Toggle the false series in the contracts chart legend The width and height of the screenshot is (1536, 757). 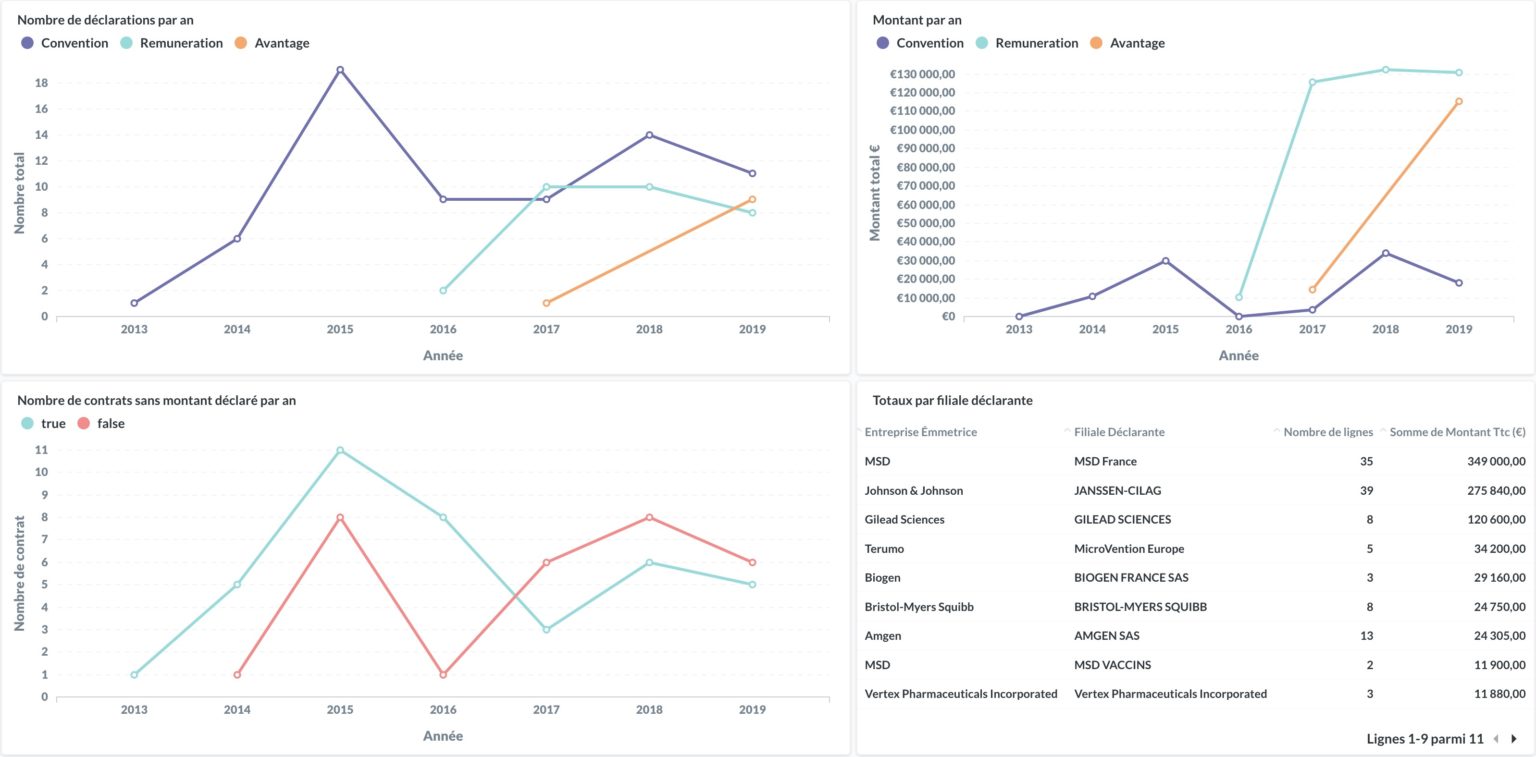[x=100, y=423]
